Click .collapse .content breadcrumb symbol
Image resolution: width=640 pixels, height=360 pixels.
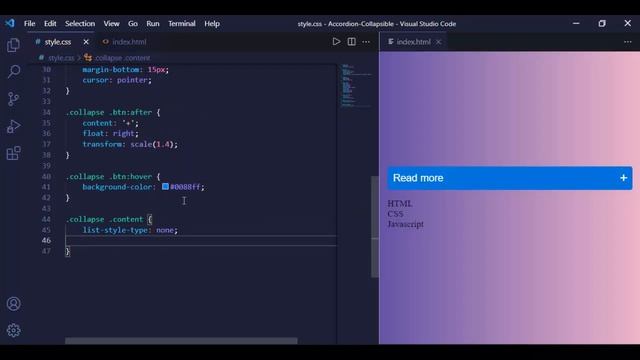122,58
